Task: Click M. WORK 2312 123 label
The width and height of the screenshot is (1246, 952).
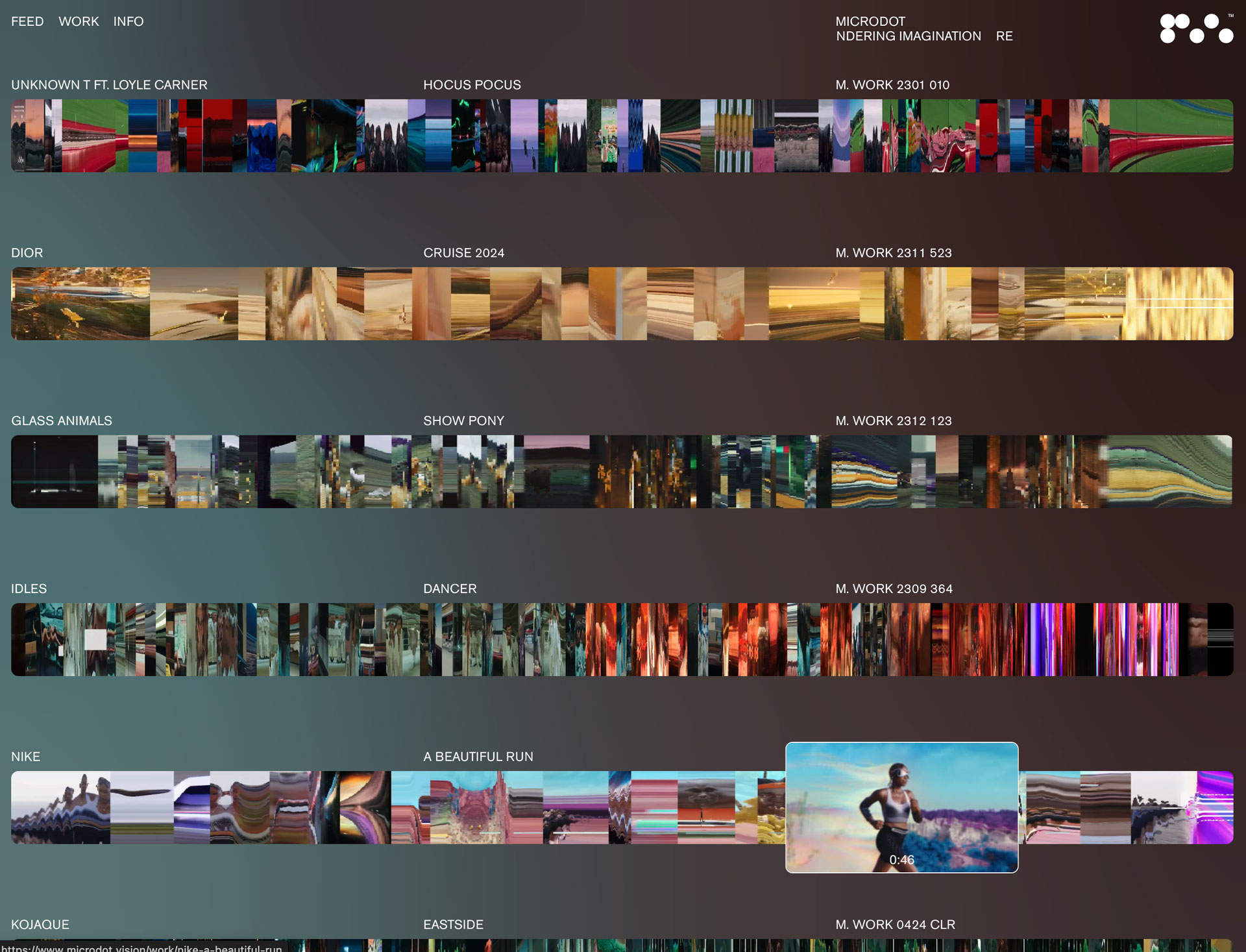Action: pyautogui.click(x=894, y=421)
